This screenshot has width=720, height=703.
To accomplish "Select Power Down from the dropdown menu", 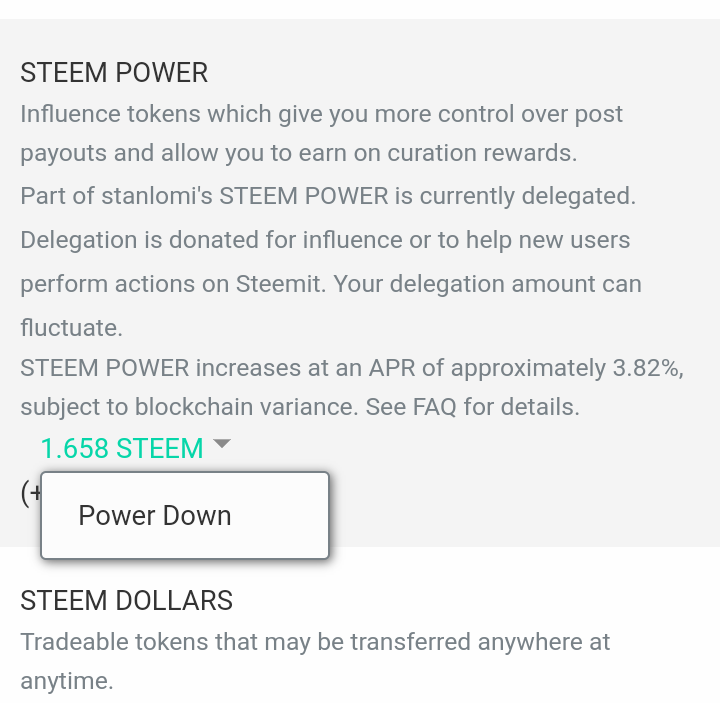I will coord(155,515).
